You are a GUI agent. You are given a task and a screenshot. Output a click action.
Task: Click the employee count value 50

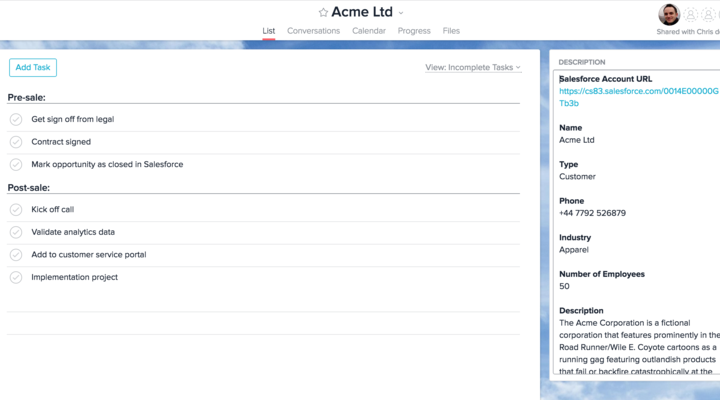coord(564,287)
